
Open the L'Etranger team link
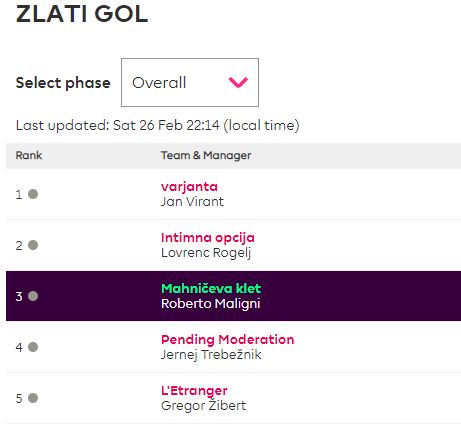pyautogui.click(x=194, y=391)
